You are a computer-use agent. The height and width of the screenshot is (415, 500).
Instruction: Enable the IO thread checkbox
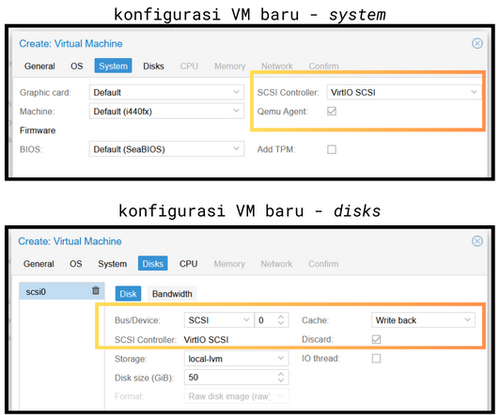376,358
